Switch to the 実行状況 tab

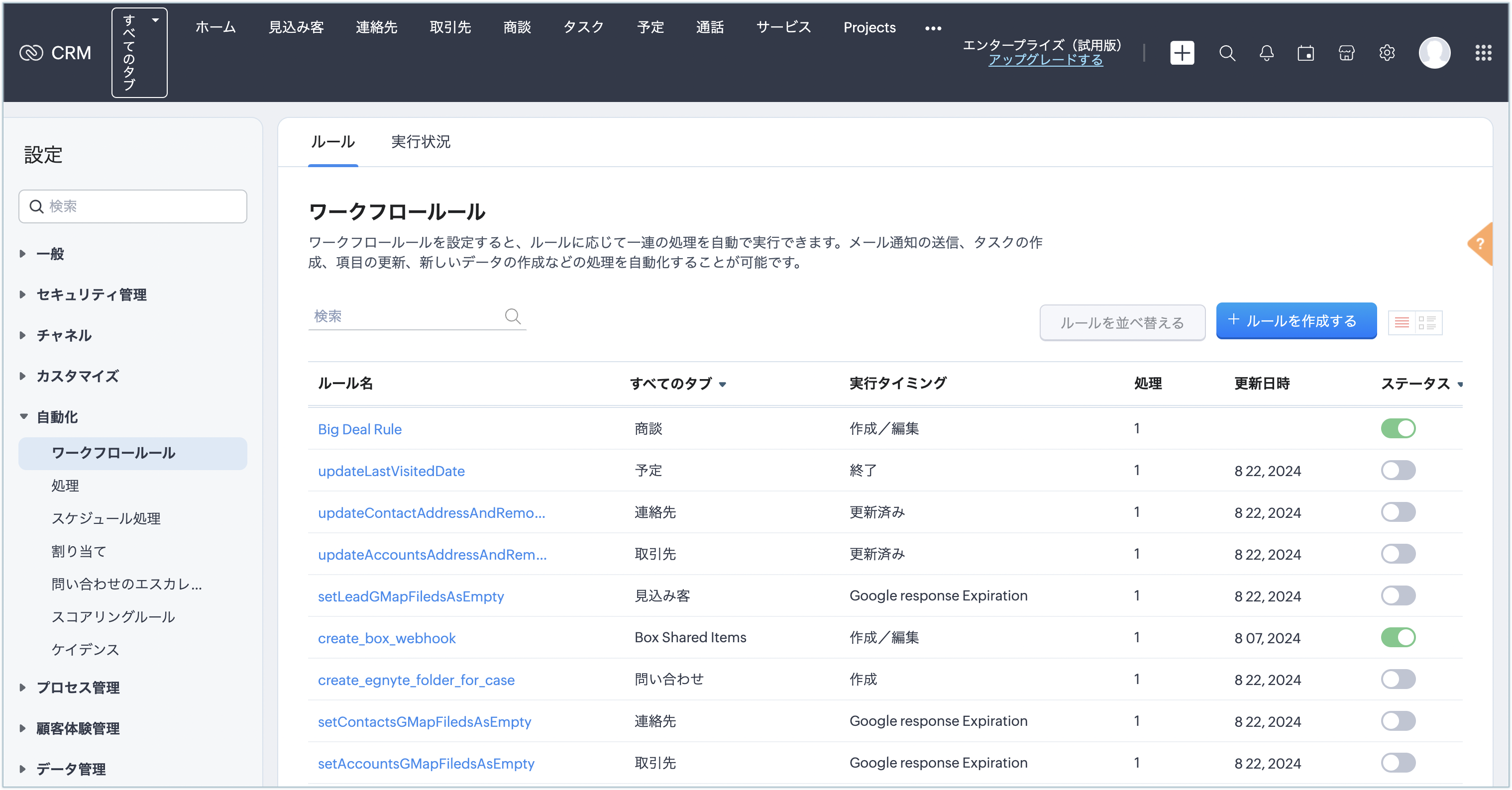coord(420,142)
